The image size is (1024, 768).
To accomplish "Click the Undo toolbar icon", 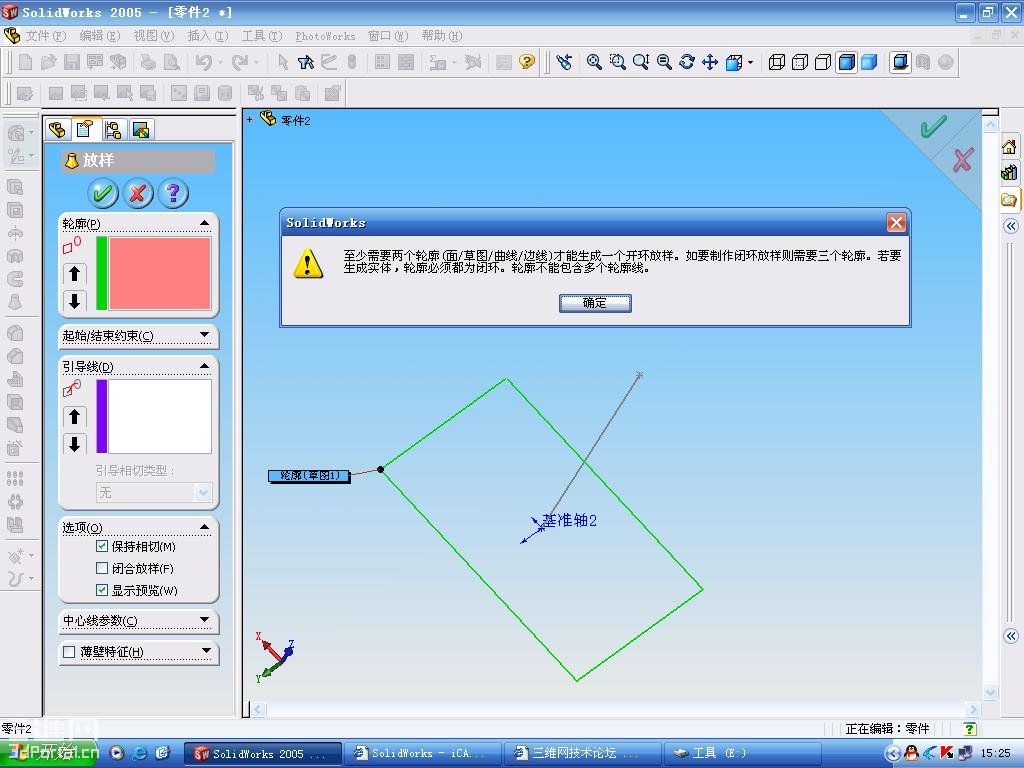I will pos(204,62).
